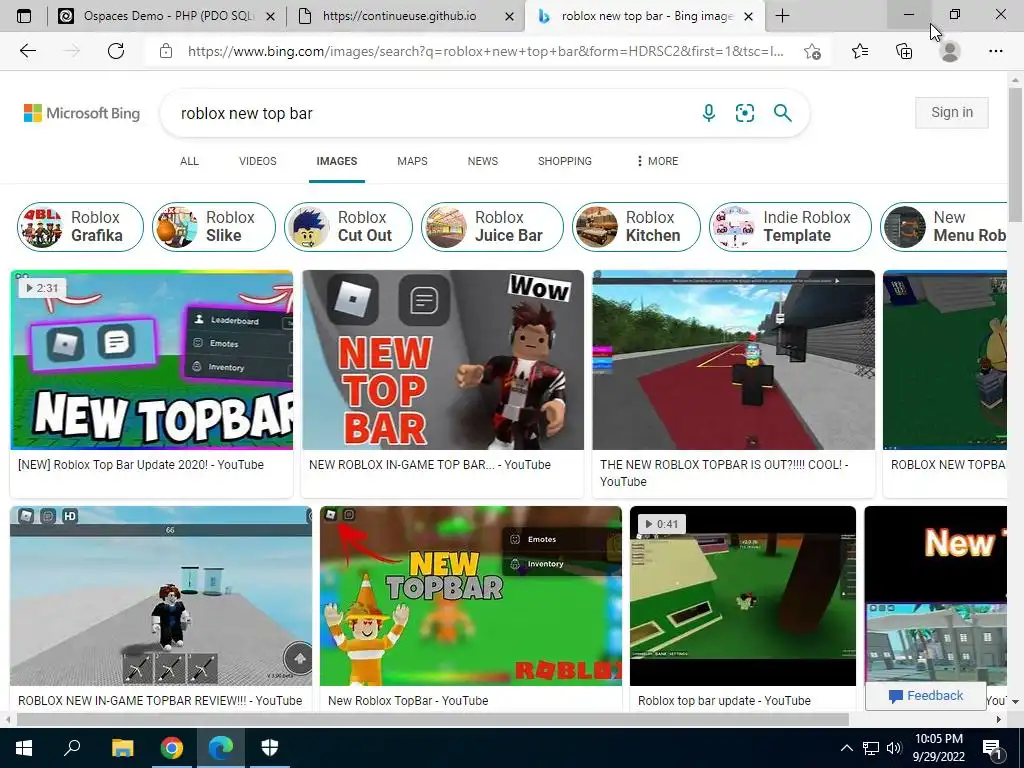Open the Favorites list icon
Image resolution: width=1024 pixels, height=768 pixels.
[x=859, y=51]
